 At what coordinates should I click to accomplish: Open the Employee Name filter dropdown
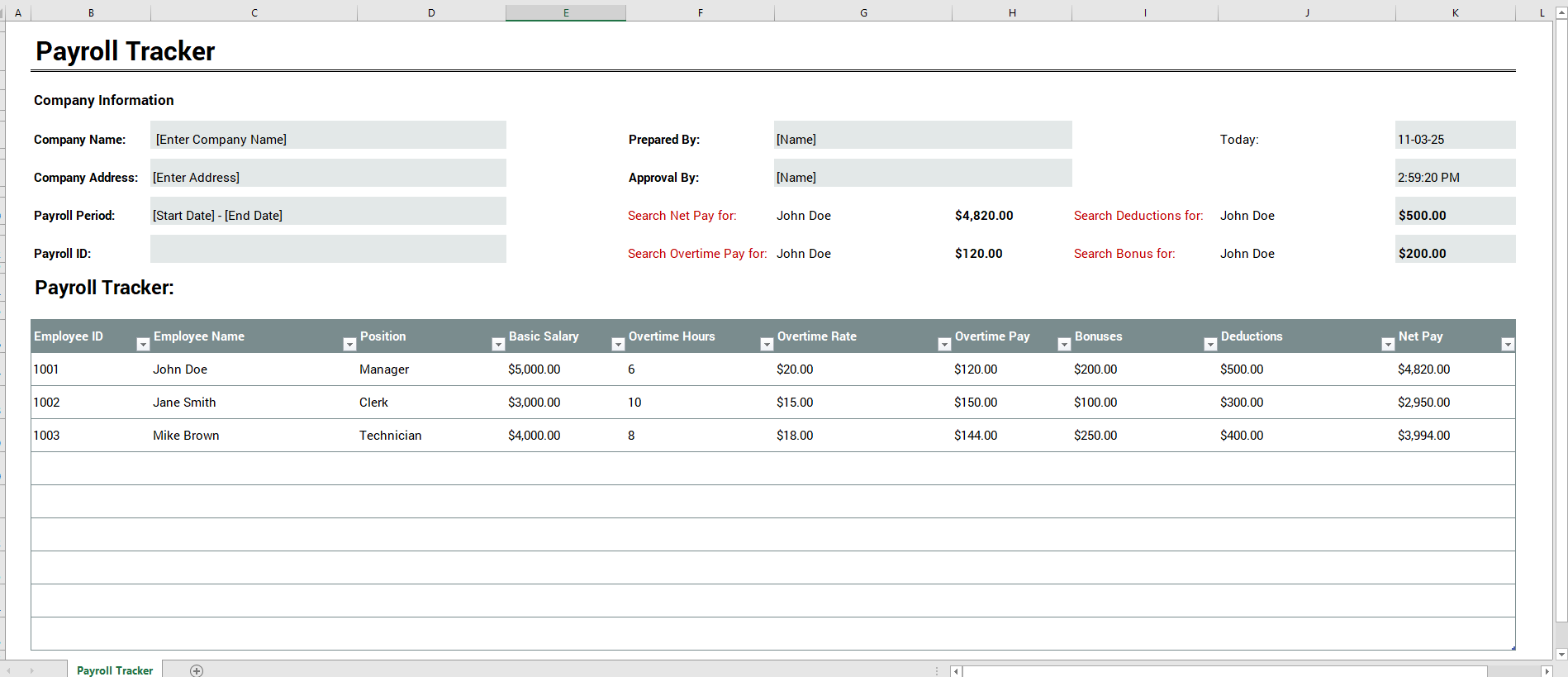point(349,345)
